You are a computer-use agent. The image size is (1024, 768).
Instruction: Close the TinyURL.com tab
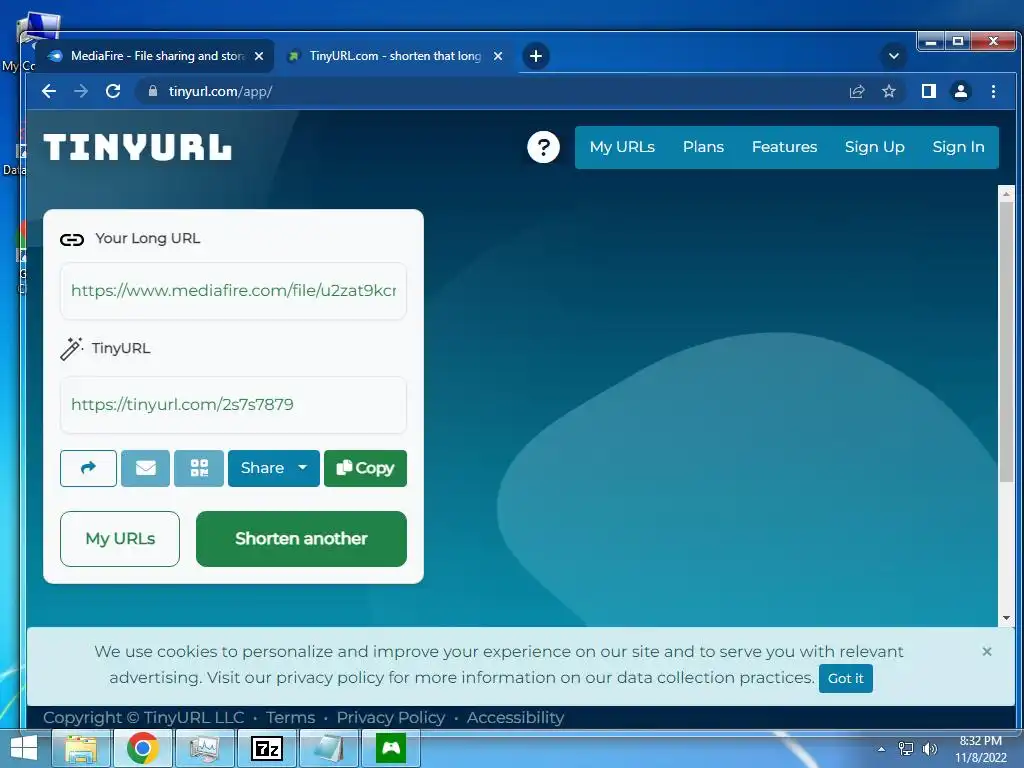click(x=498, y=56)
